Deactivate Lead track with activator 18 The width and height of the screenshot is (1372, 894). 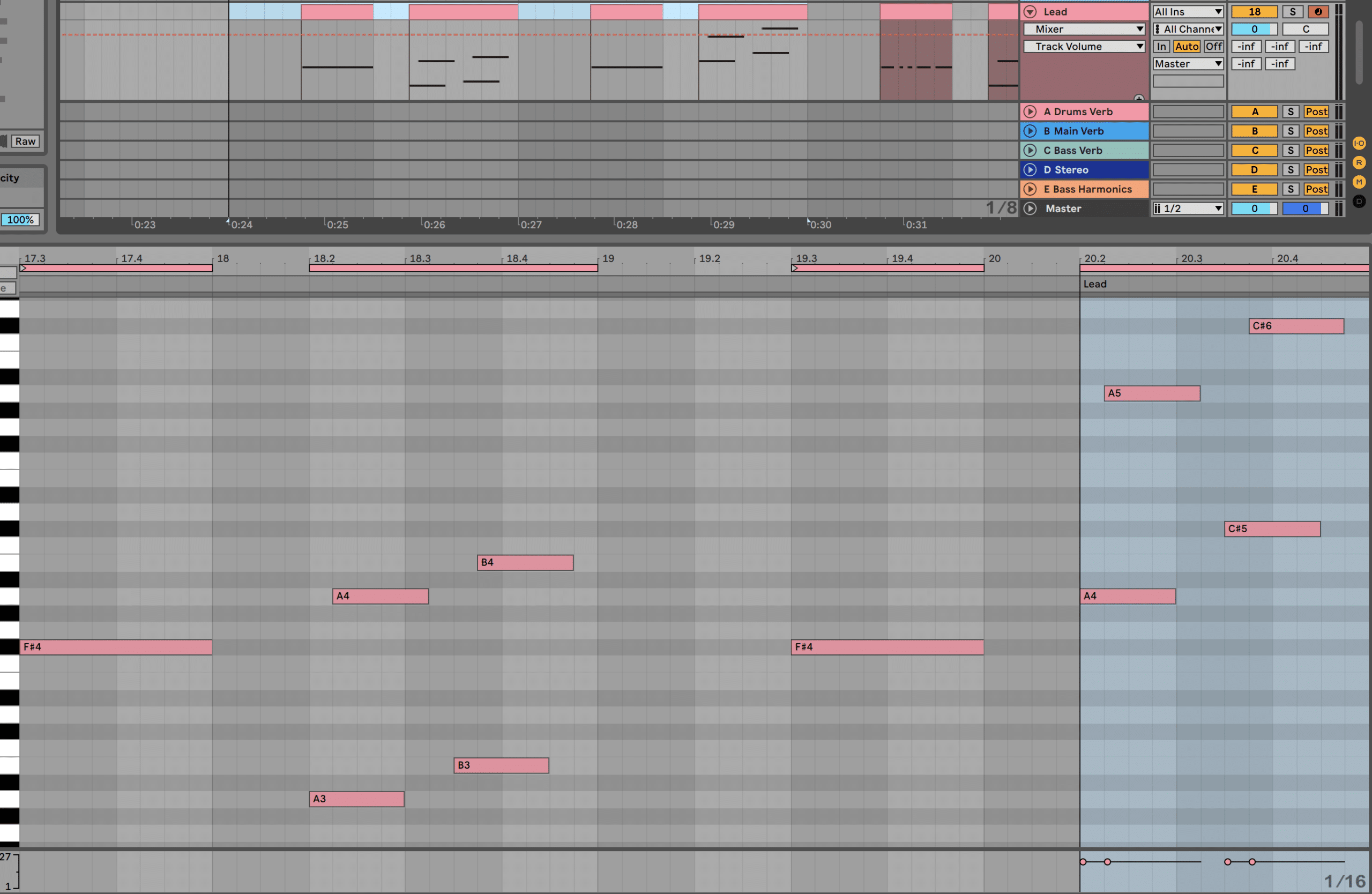pyautogui.click(x=1255, y=12)
